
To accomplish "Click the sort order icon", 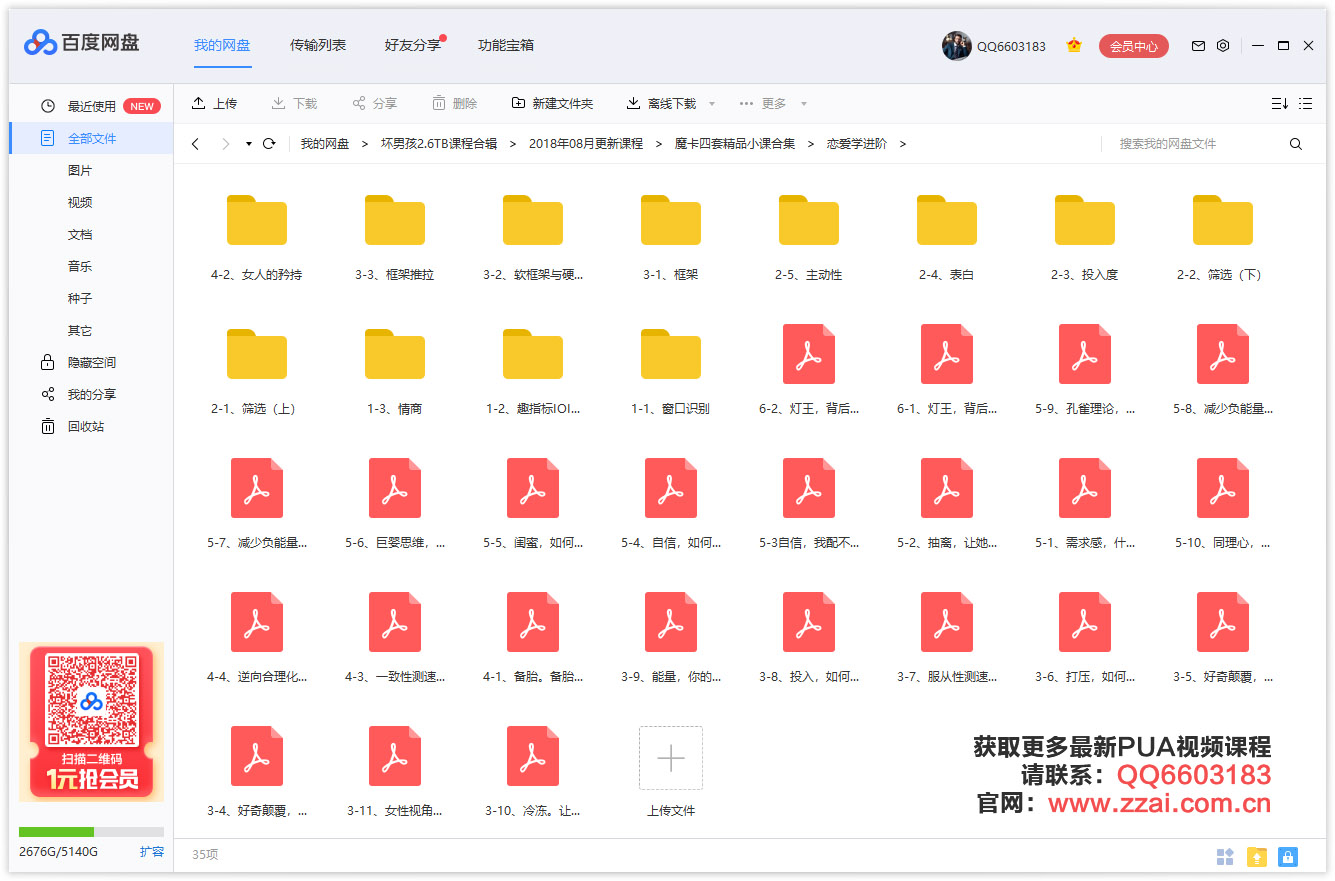I will click(x=1279, y=104).
